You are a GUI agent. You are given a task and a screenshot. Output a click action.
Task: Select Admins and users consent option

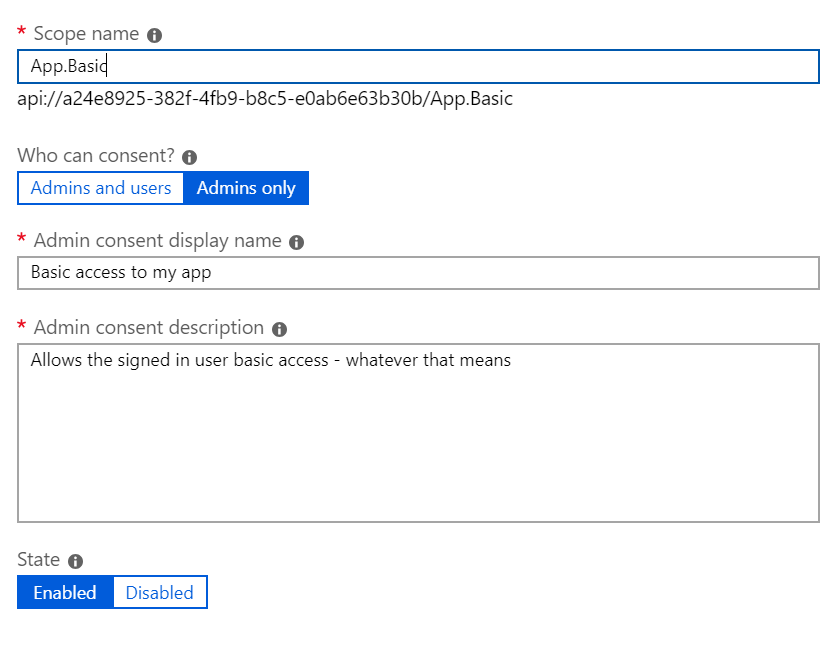coord(100,188)
